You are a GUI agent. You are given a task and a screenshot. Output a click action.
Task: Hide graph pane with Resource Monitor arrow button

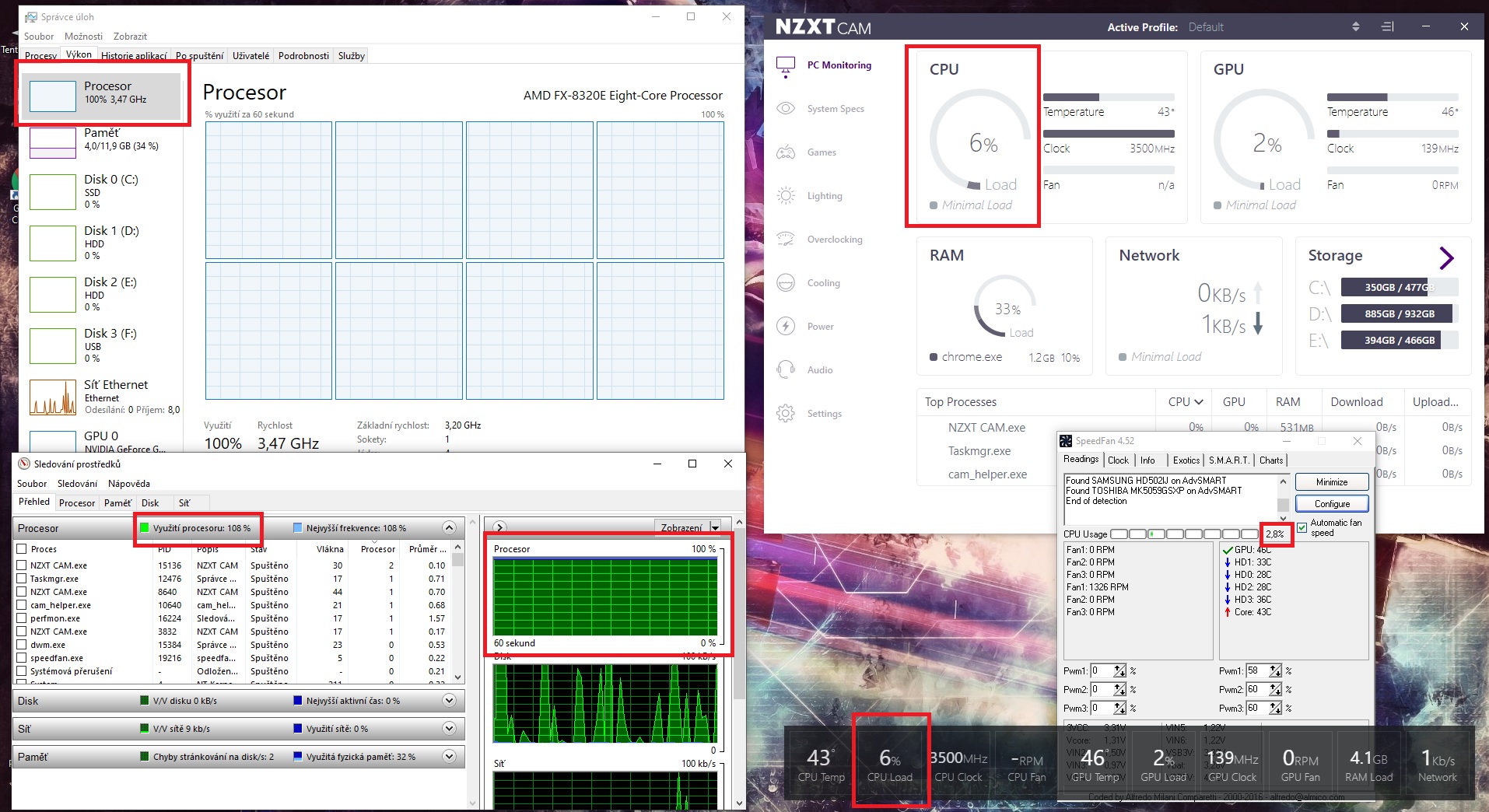499,527
